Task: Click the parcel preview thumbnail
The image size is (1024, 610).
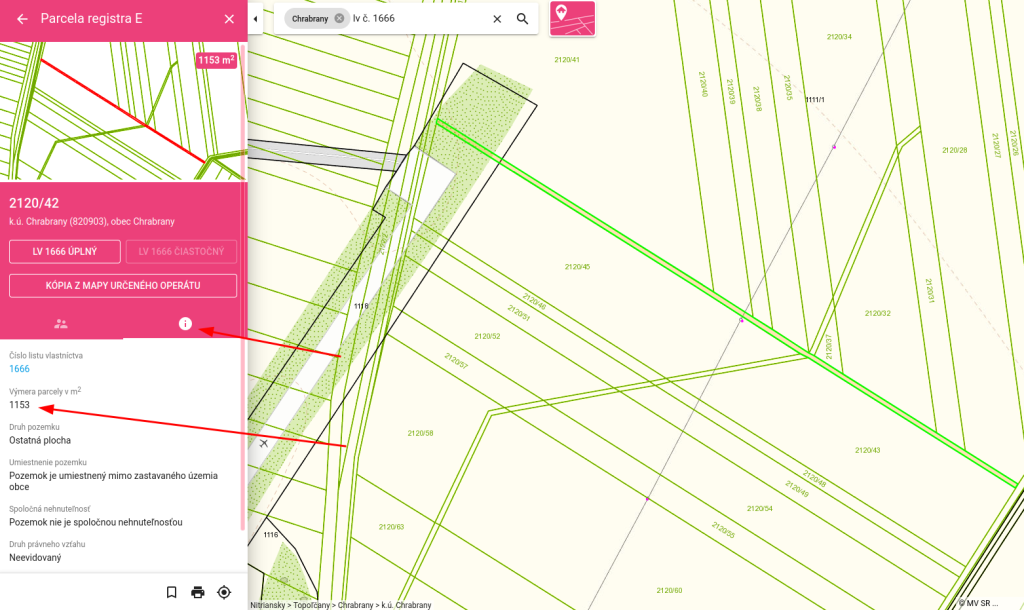Action: tap(110, 112)
